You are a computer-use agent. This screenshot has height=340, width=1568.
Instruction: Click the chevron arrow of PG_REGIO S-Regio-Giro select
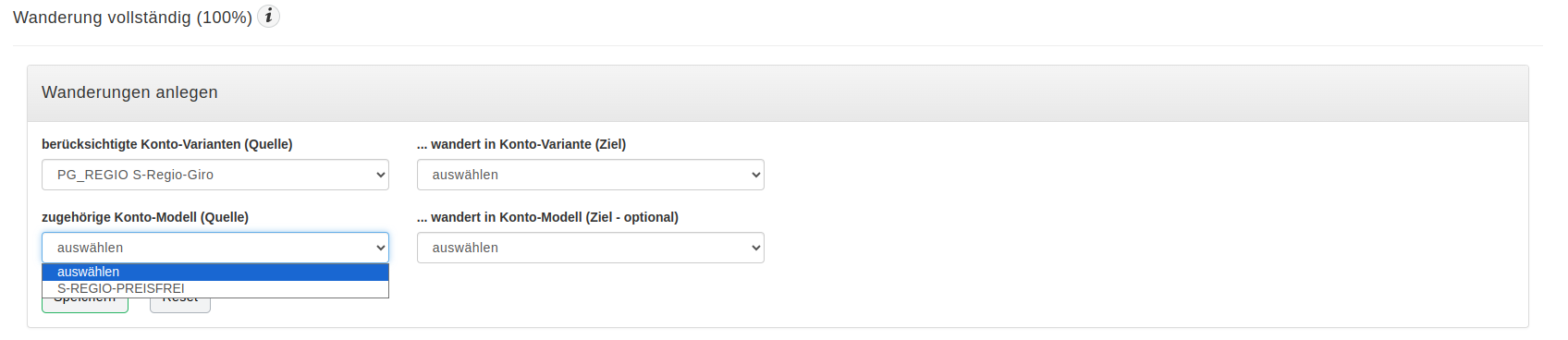pyautogui.click(x=381, y=175)
